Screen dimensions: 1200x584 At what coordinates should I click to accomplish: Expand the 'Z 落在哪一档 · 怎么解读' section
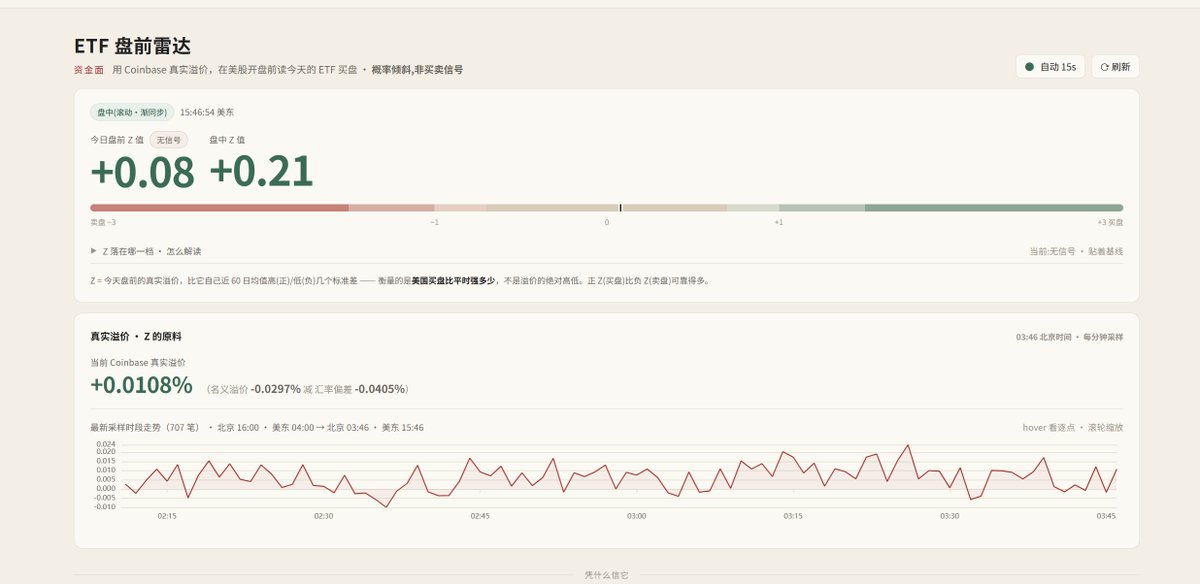click(146, 251)
